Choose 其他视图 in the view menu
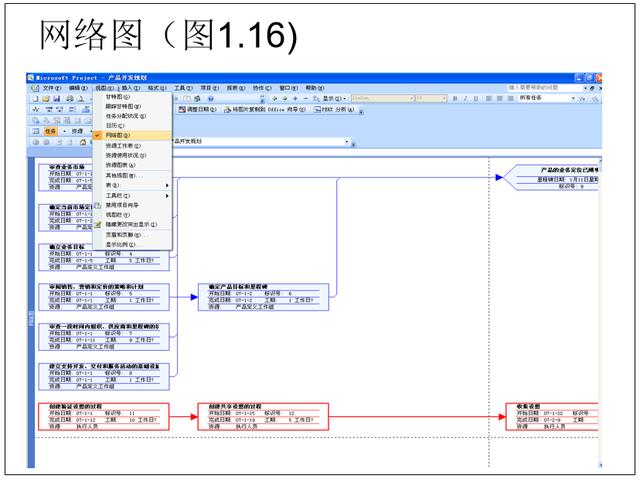Viewport: 640px width, 479px height. [132, 175]
